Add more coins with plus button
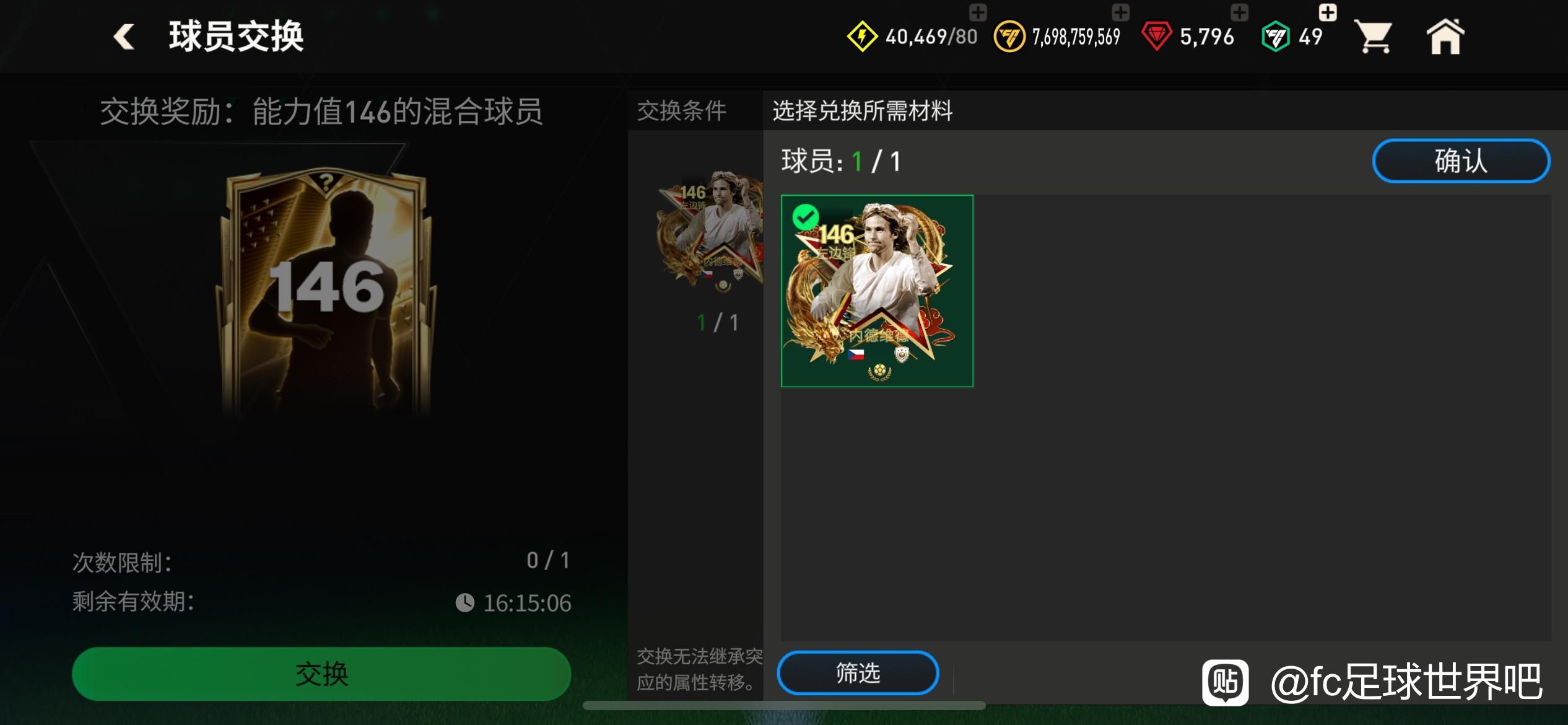 coord(1120,12)
